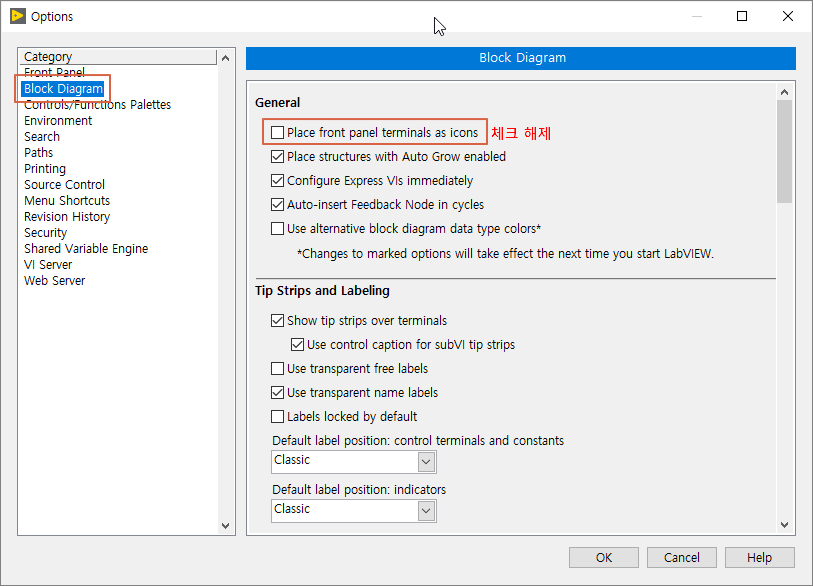Select Source Control category
The image size is (813, 586).
(64, 185)
